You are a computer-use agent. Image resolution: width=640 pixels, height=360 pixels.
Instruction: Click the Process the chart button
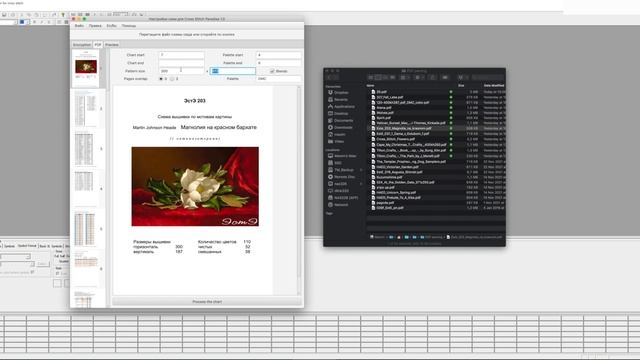[x=207, y=302]
